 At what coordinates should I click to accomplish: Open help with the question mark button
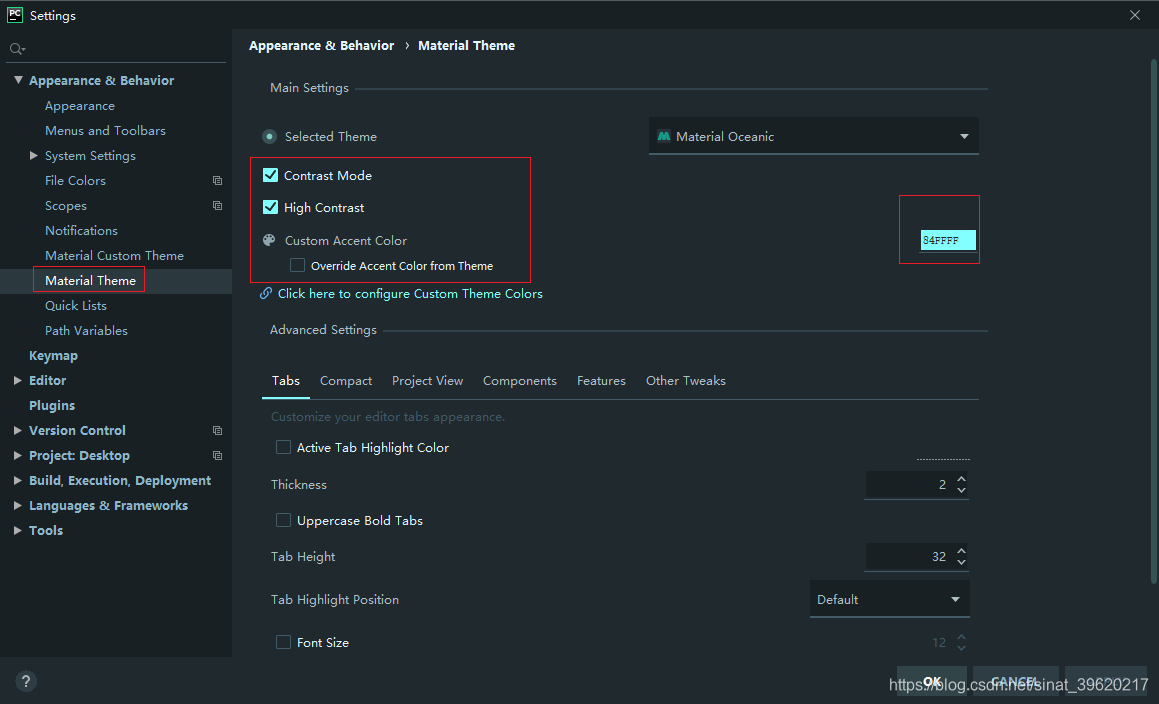click(25, 681)
